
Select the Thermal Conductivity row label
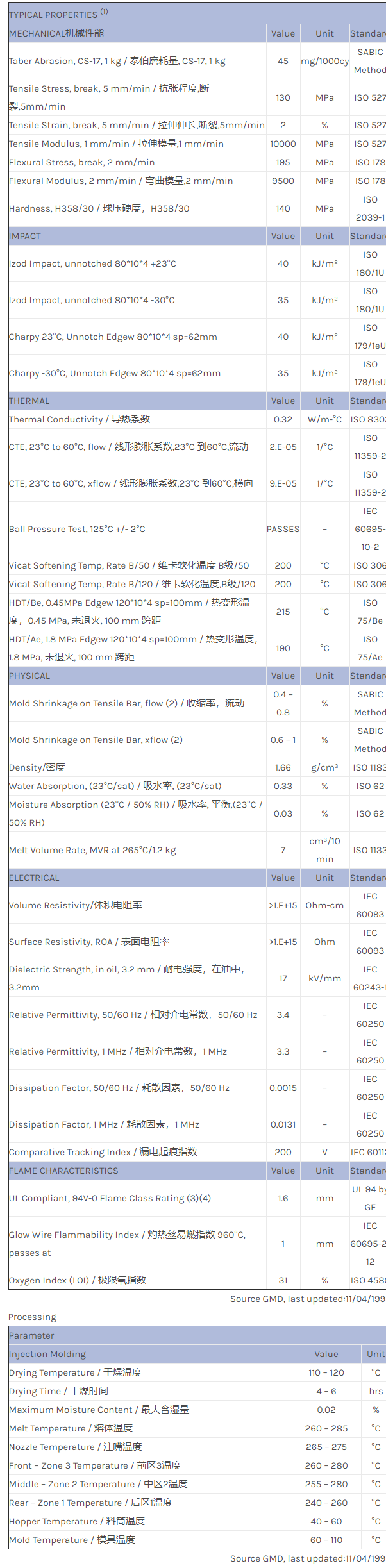[x=80, y=420]
